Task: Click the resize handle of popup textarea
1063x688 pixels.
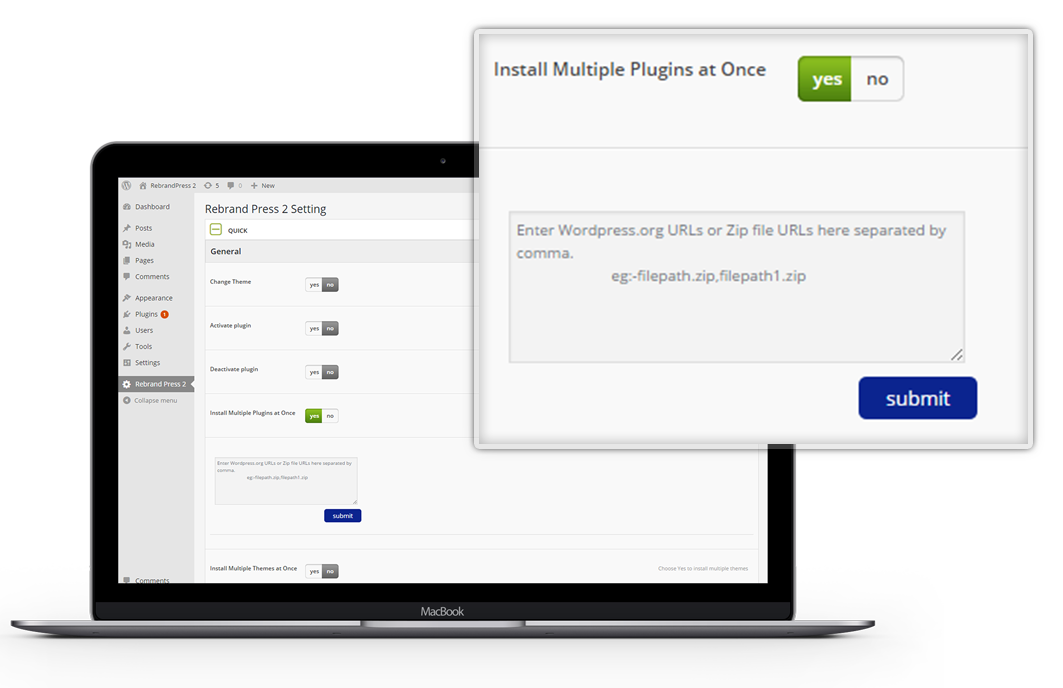Action: click(x=957, y=355)
